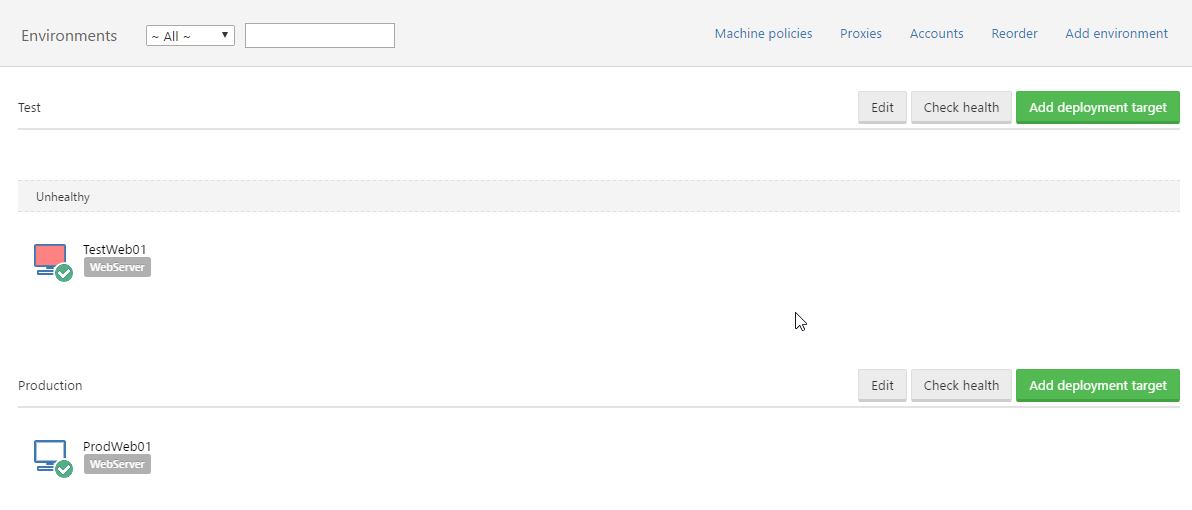Open the '~ All ~' filter dropdown
1192x510 pixels.
click(190, 36)
